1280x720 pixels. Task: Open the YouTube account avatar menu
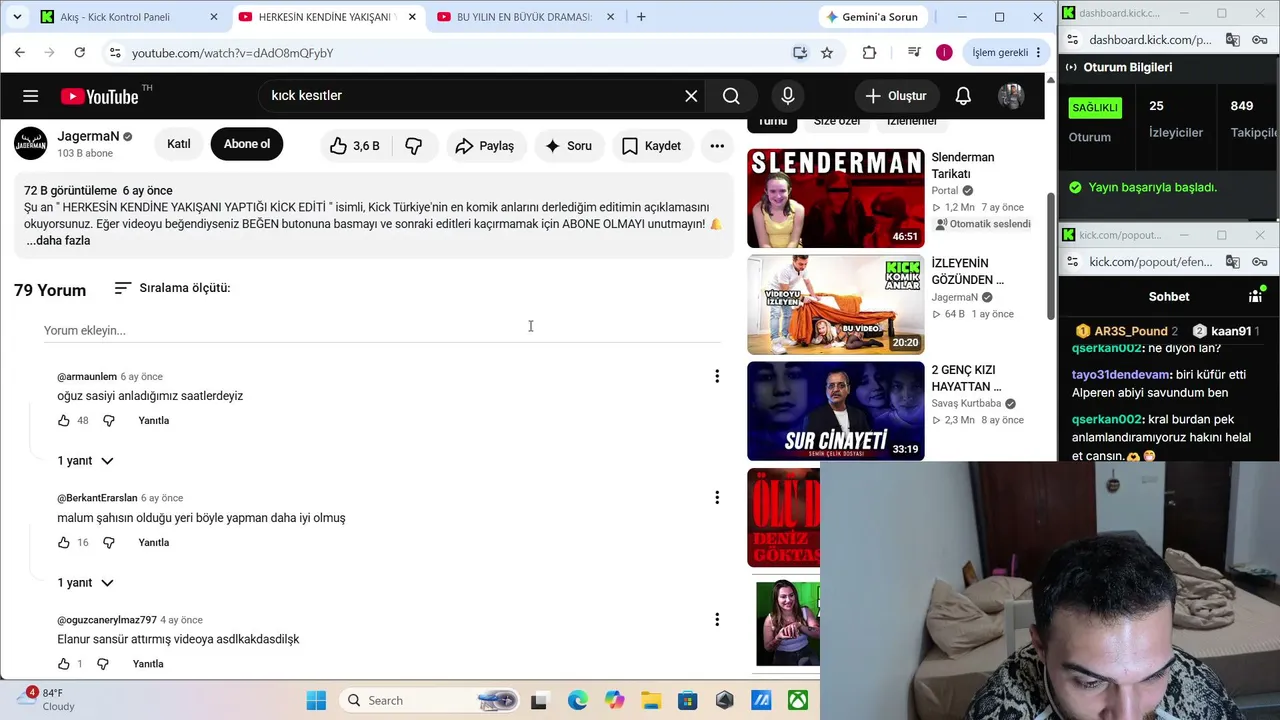[x=1011, y=96]
